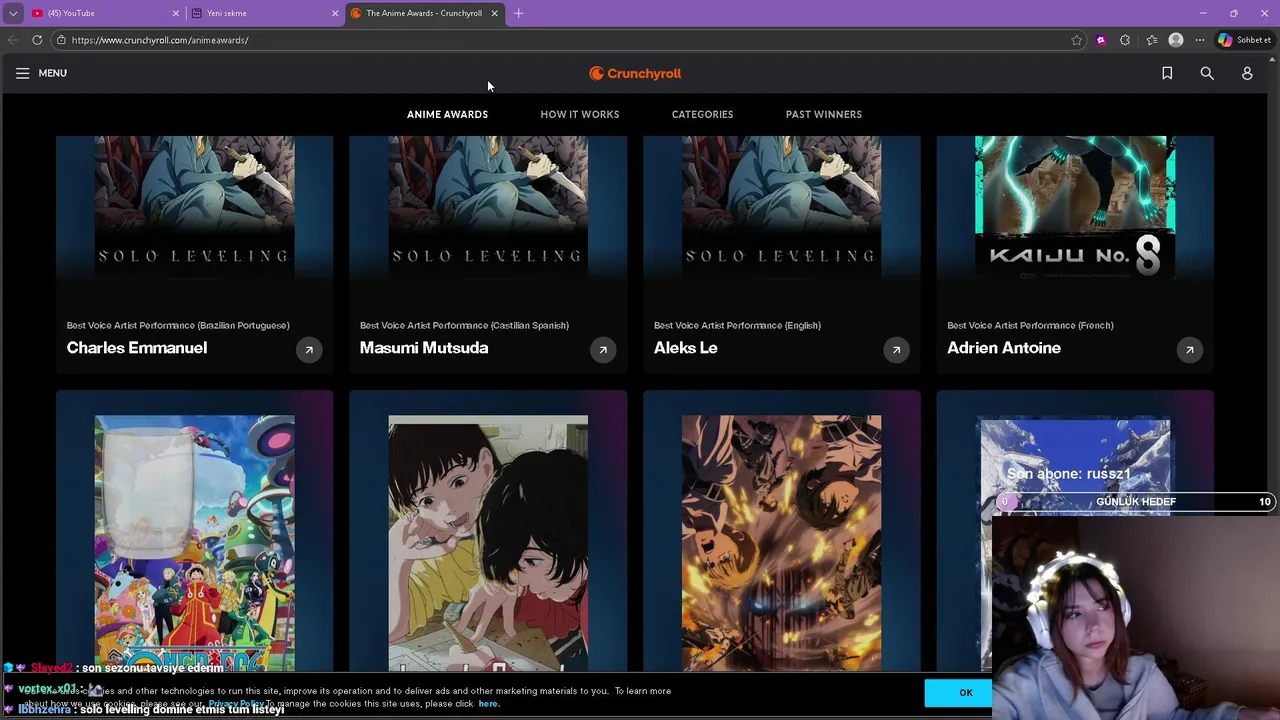Open the browser profile avatar
This screenshot has height=720, width=1280.
1176,40
